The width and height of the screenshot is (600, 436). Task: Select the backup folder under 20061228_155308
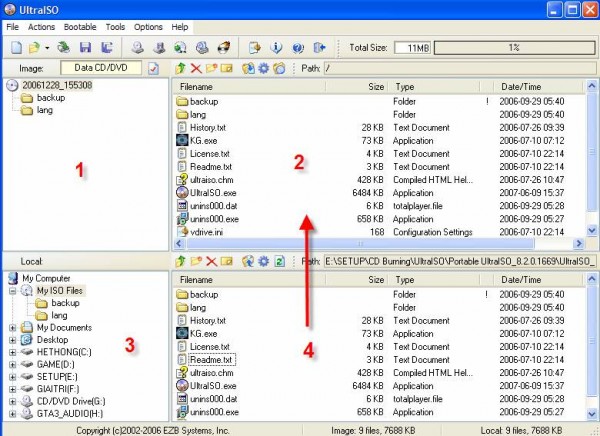click(51, 98)
